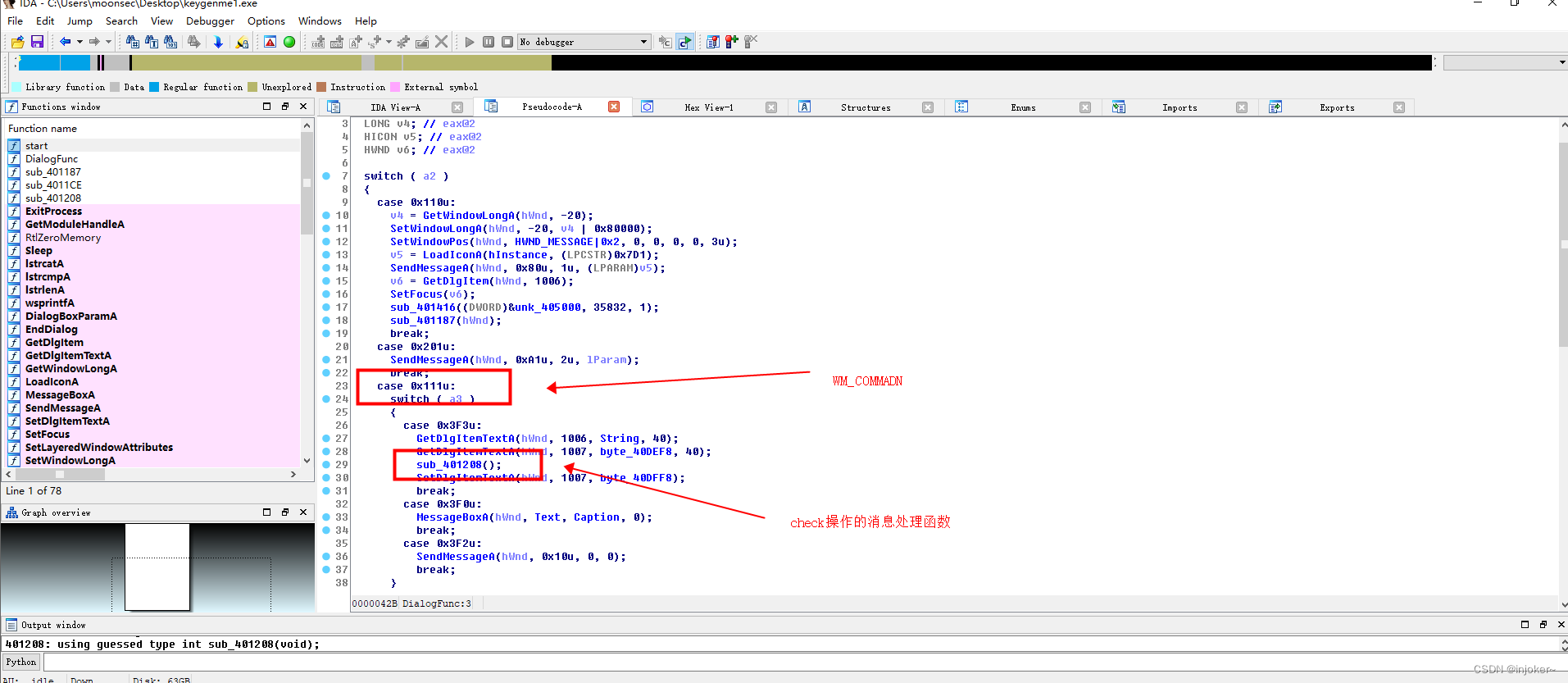Switch to the IDA View-A tab
1568x683 pixels.
pos(395,107)
